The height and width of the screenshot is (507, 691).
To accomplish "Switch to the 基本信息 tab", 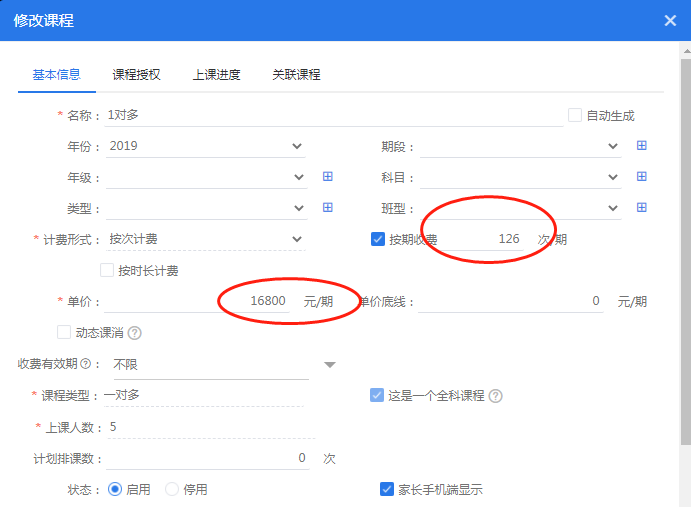I will pos(56,75).
